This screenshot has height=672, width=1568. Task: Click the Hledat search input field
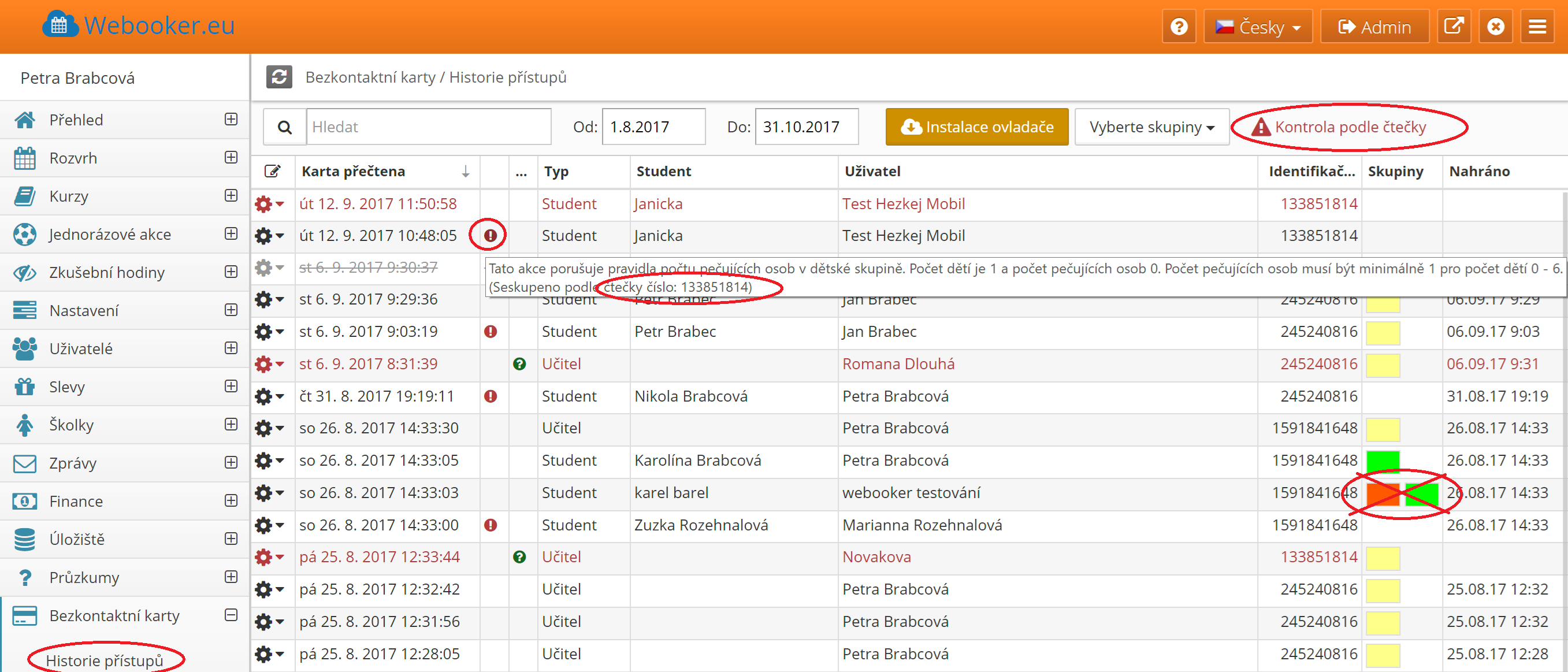(429, 127)
